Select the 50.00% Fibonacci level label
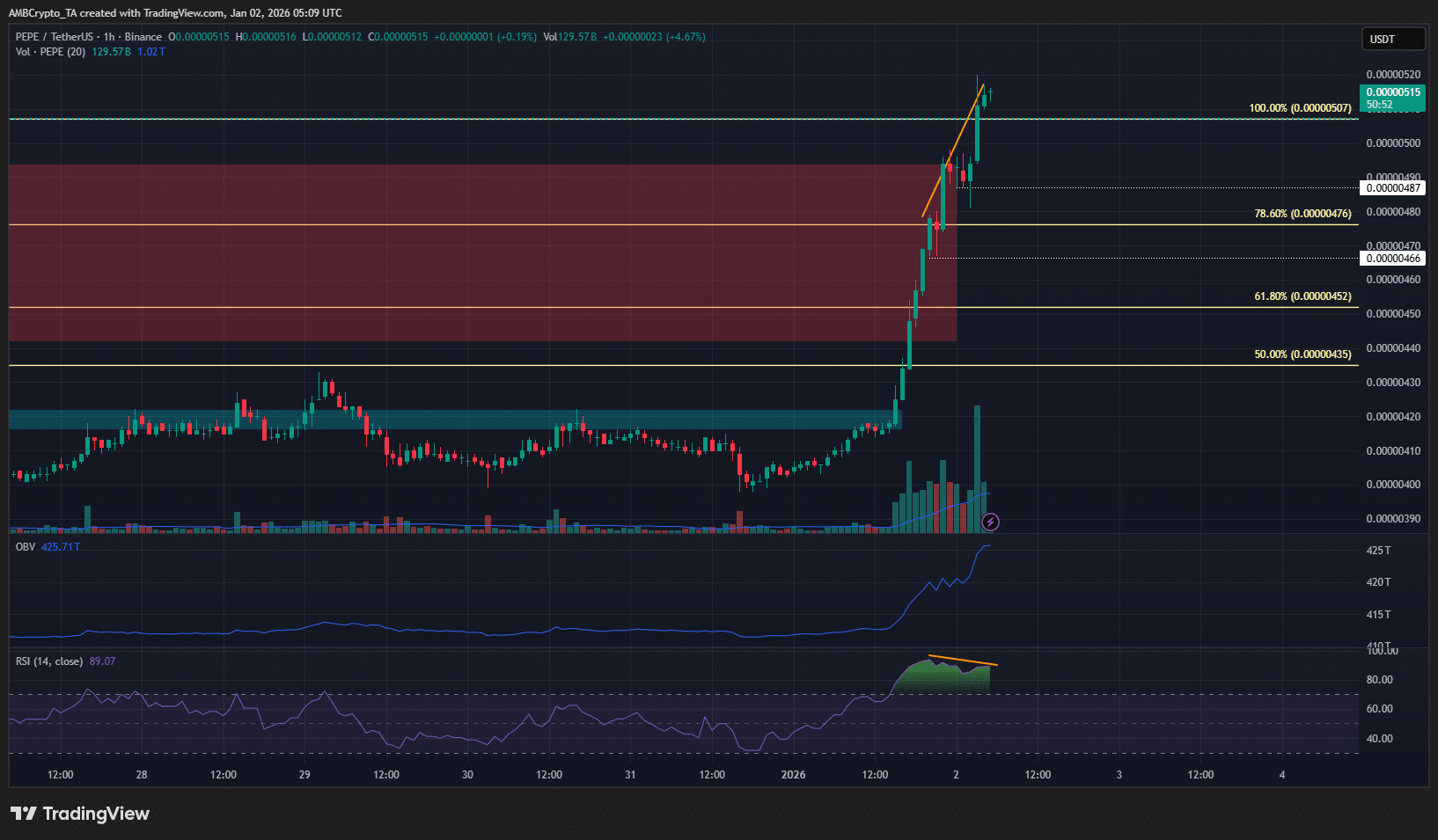Image resolution: width=1438 pixels, height=840 pixels. coord(1302,354)
